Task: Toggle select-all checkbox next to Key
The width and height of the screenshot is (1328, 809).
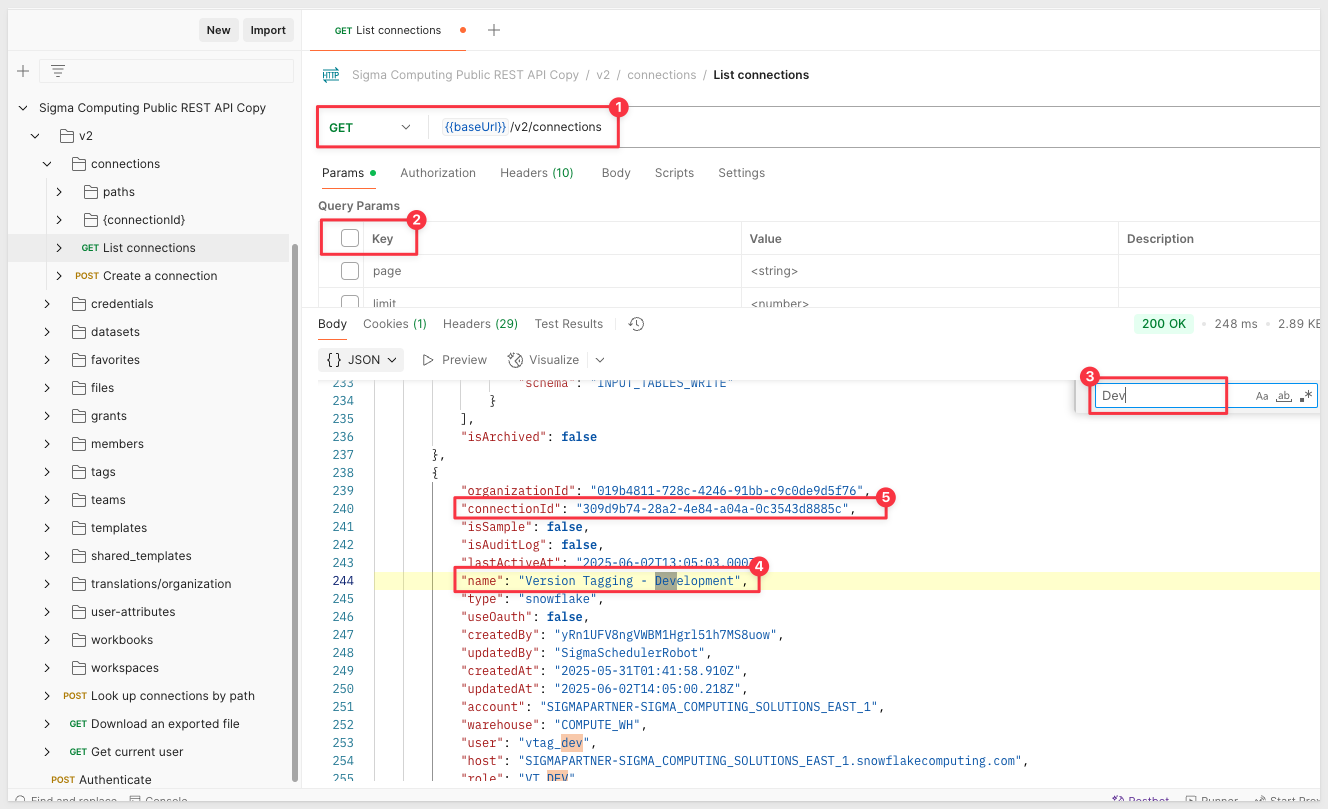Action: 350,238
